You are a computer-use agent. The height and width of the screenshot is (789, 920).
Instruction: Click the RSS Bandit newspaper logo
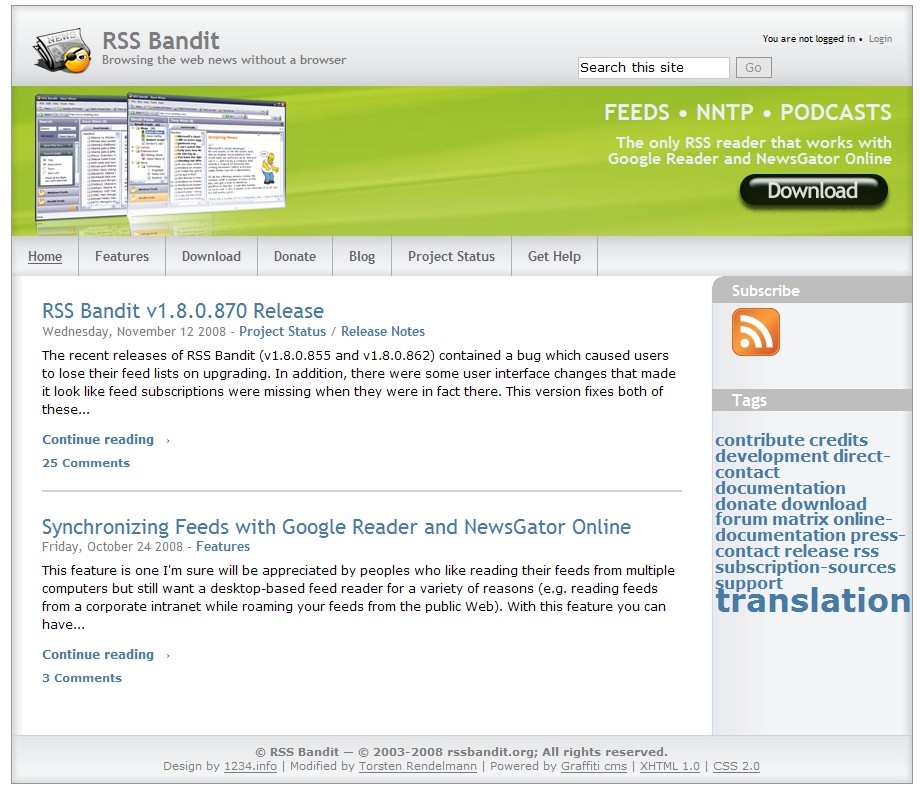pos(62,51)
